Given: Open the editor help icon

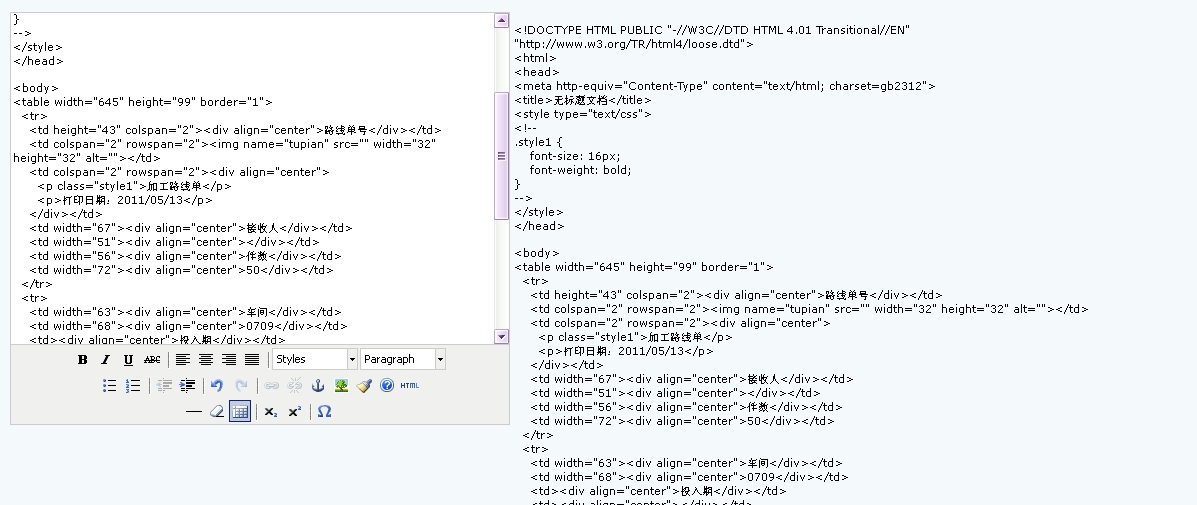Looking at the screenshot, I should [x=387, y=386].
